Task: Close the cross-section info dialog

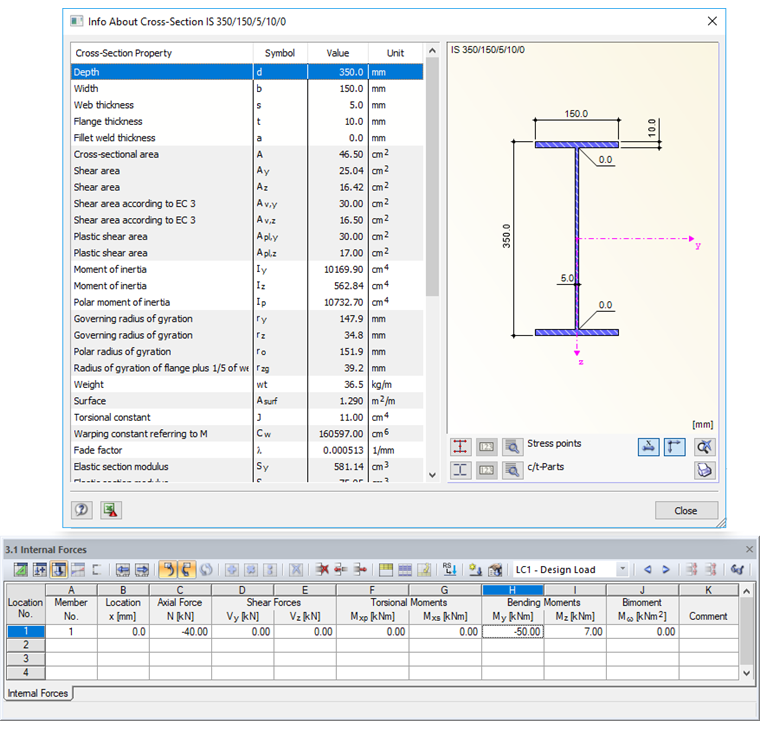Action: [685, 510]
